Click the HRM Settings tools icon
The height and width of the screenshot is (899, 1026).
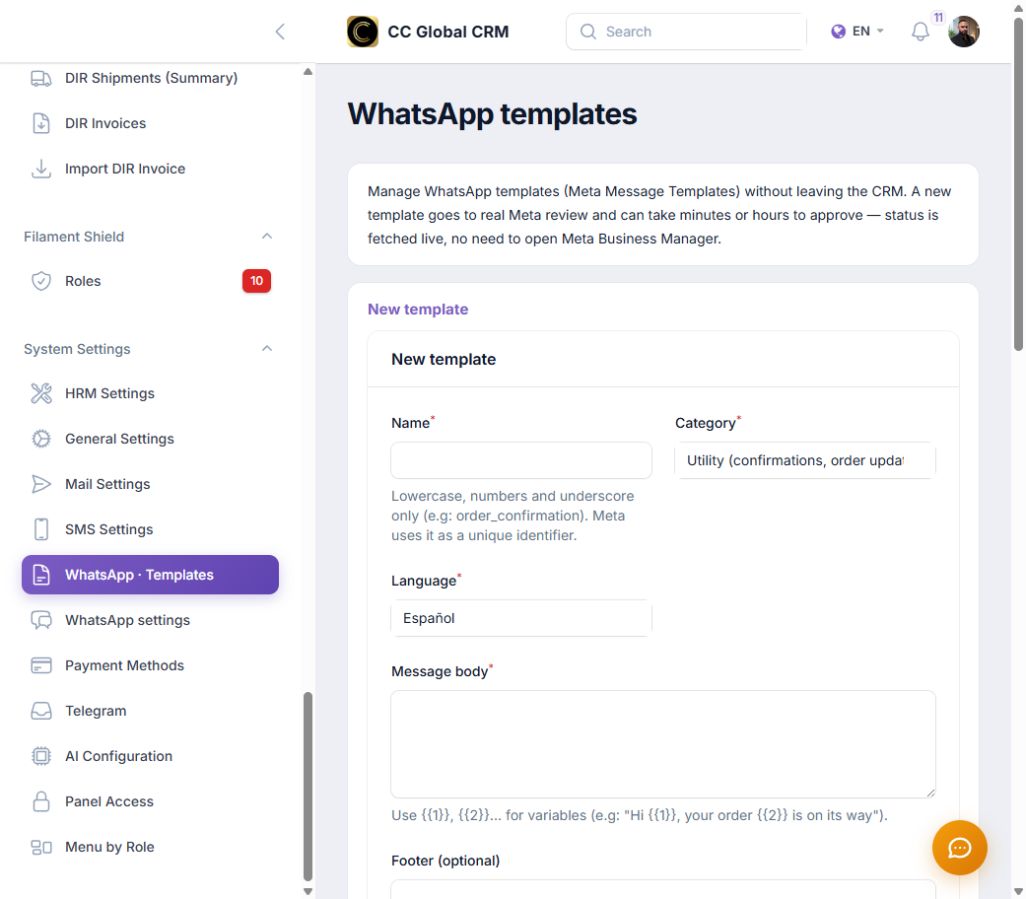[x=41, y=393]
